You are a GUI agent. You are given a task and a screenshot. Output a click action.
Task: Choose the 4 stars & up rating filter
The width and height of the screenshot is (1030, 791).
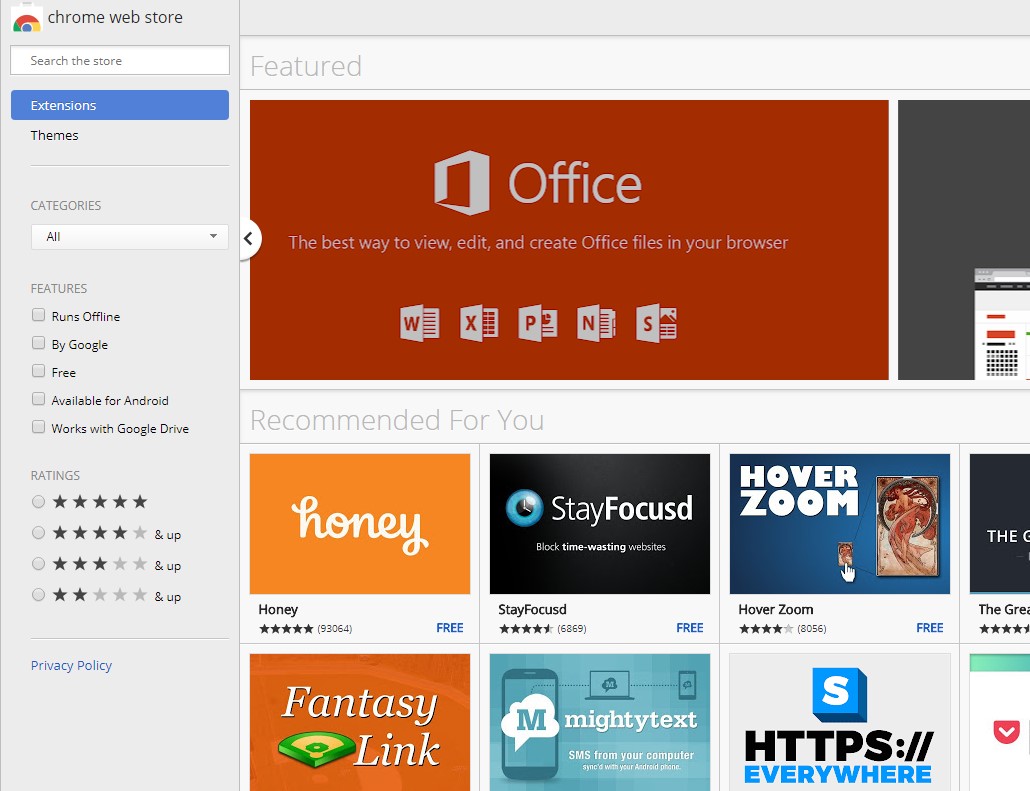point(39,533)
